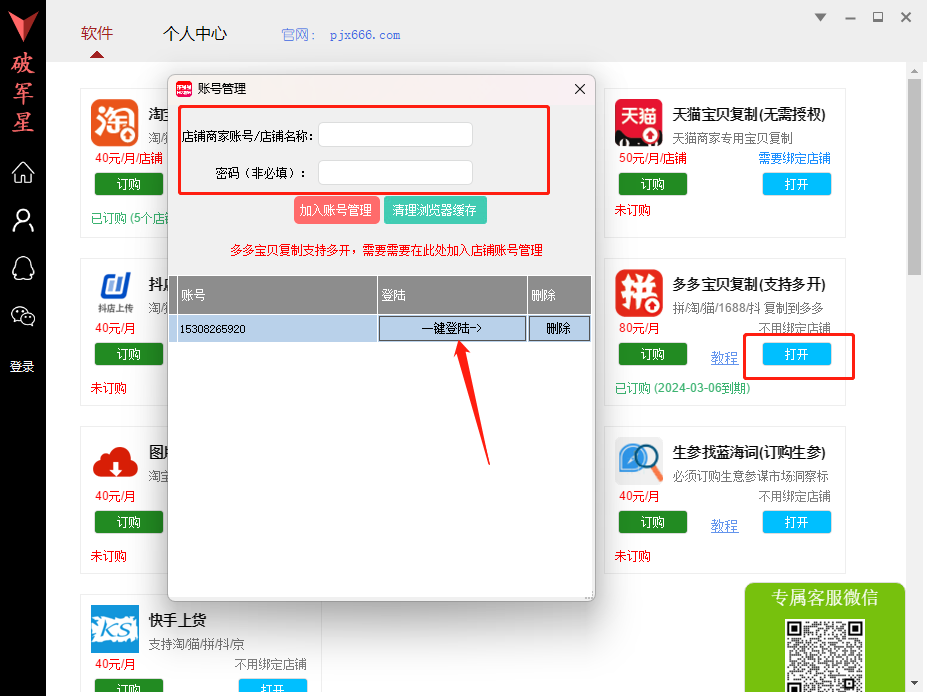This screenshot has height=696, width=927.
Task: Click the QQ penguin icon in the sidebar
Action: coord(23,268)
